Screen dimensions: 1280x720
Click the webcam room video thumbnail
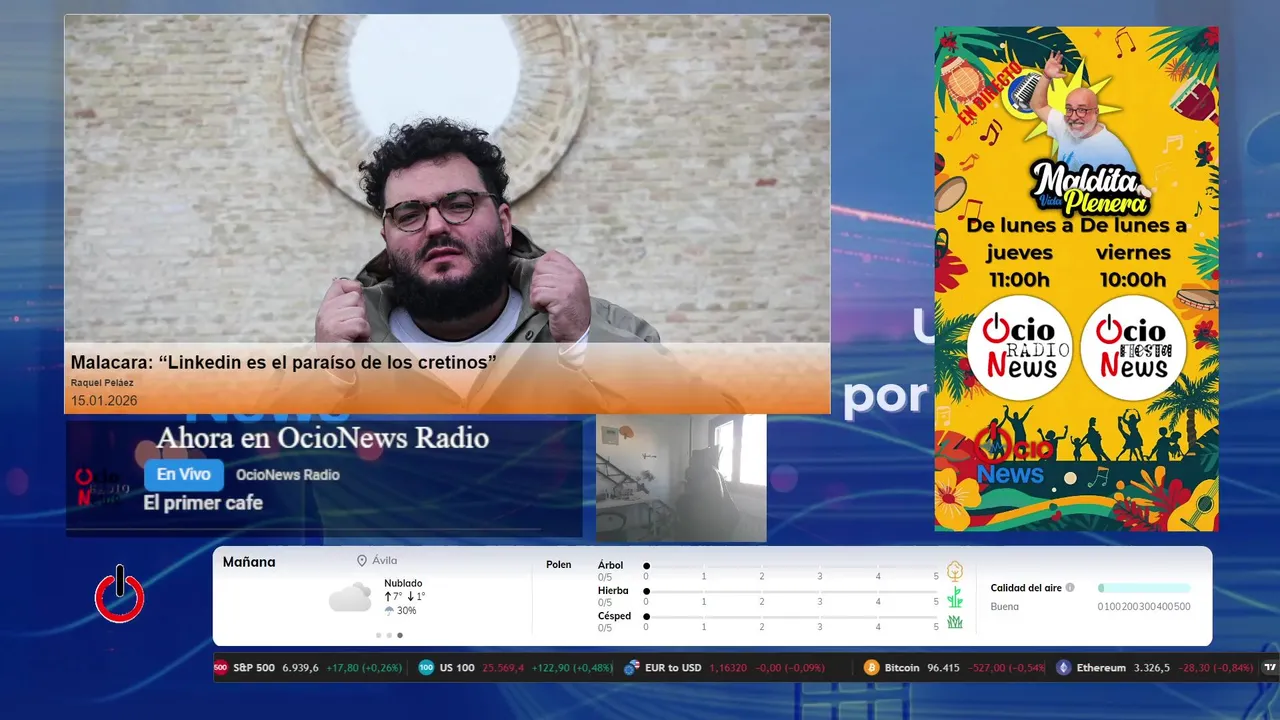click(681, 478)
